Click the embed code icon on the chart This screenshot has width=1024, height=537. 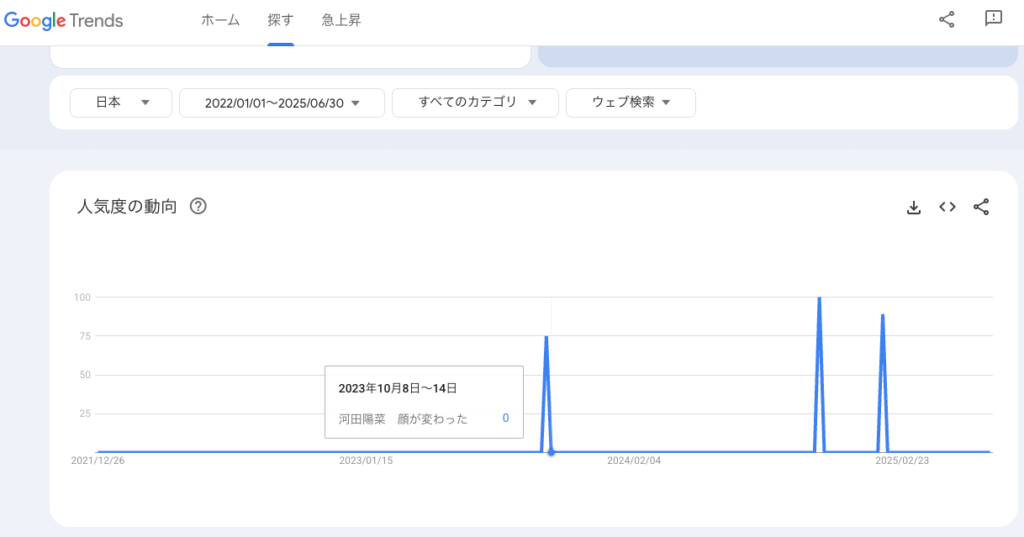point(947,207)
